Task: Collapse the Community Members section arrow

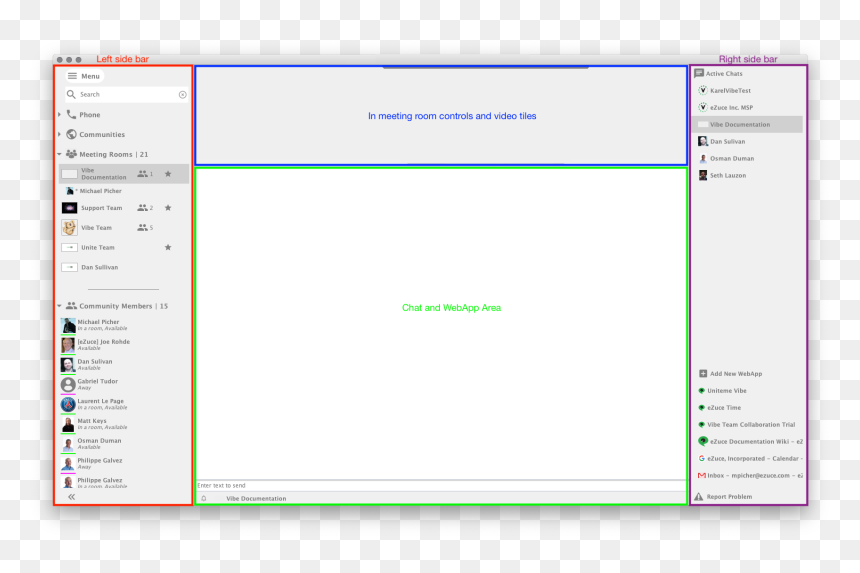Action: [x=59, y=306]
